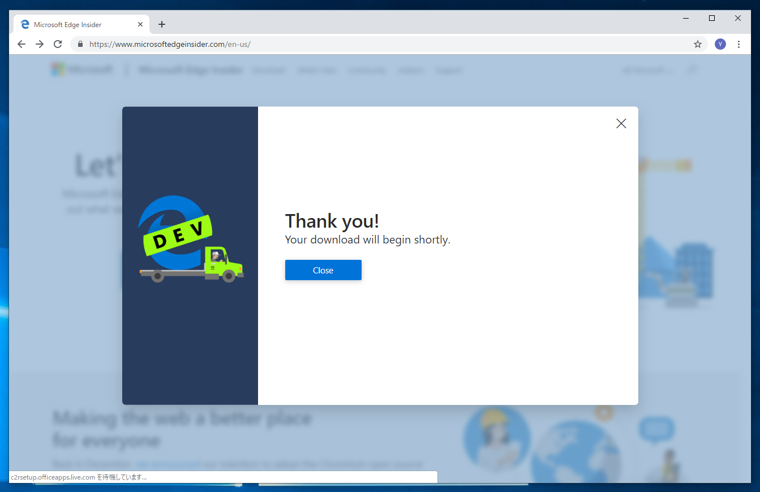Viewport: 760px width, 492px height.
Task: Bookmark this page with the star icon
Action: coord(697,44)
